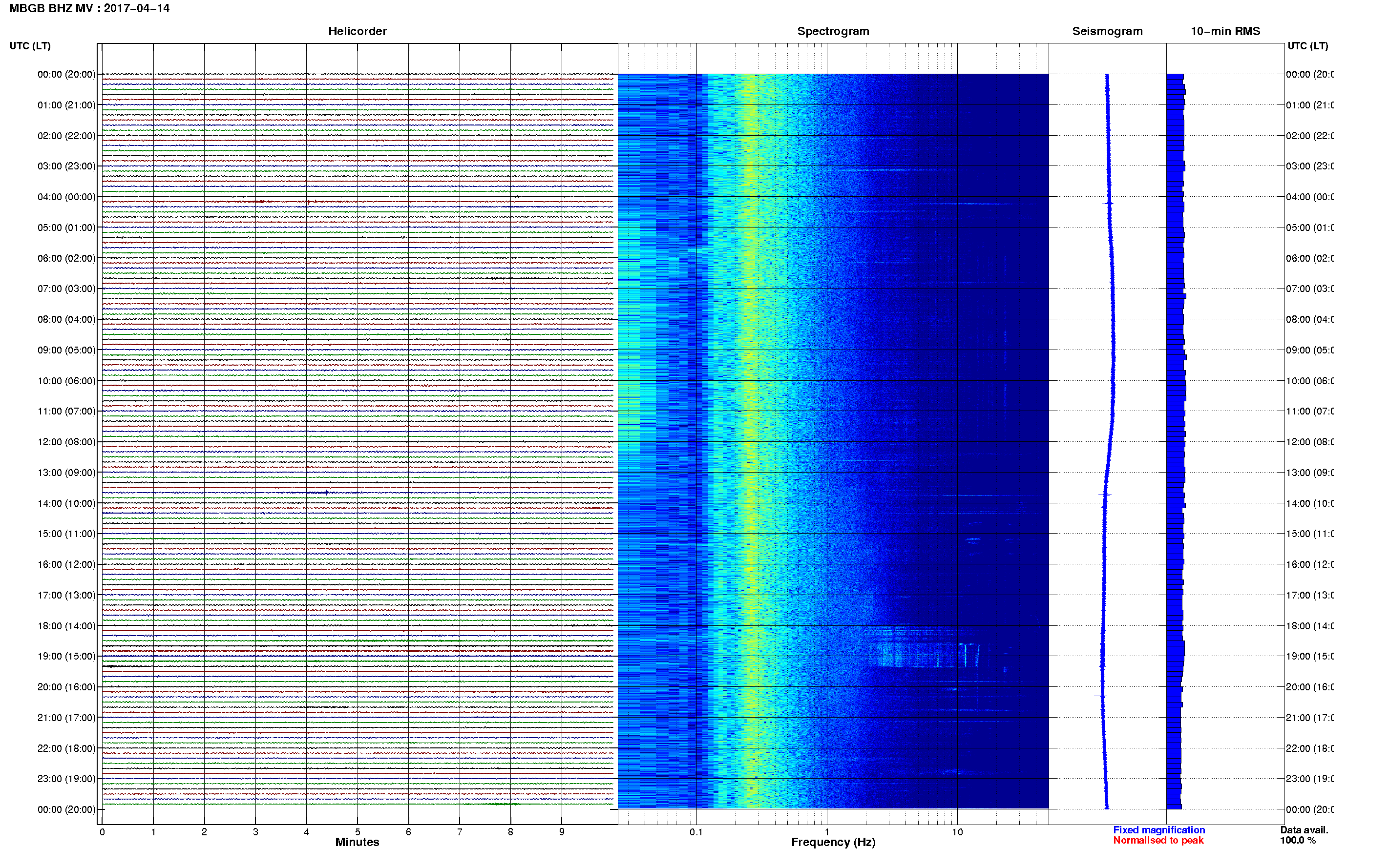
Task: Click the 'Fixed magnification' blue legend text
Action: (1159, 830)
